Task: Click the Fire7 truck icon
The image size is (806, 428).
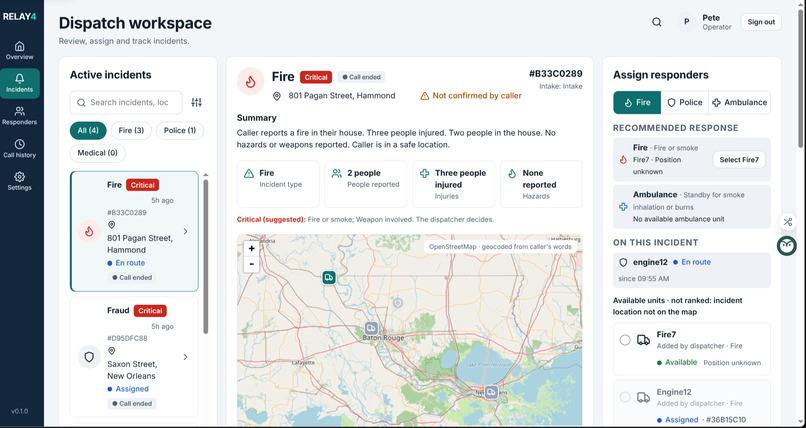Action: click(x=643, y=340)
